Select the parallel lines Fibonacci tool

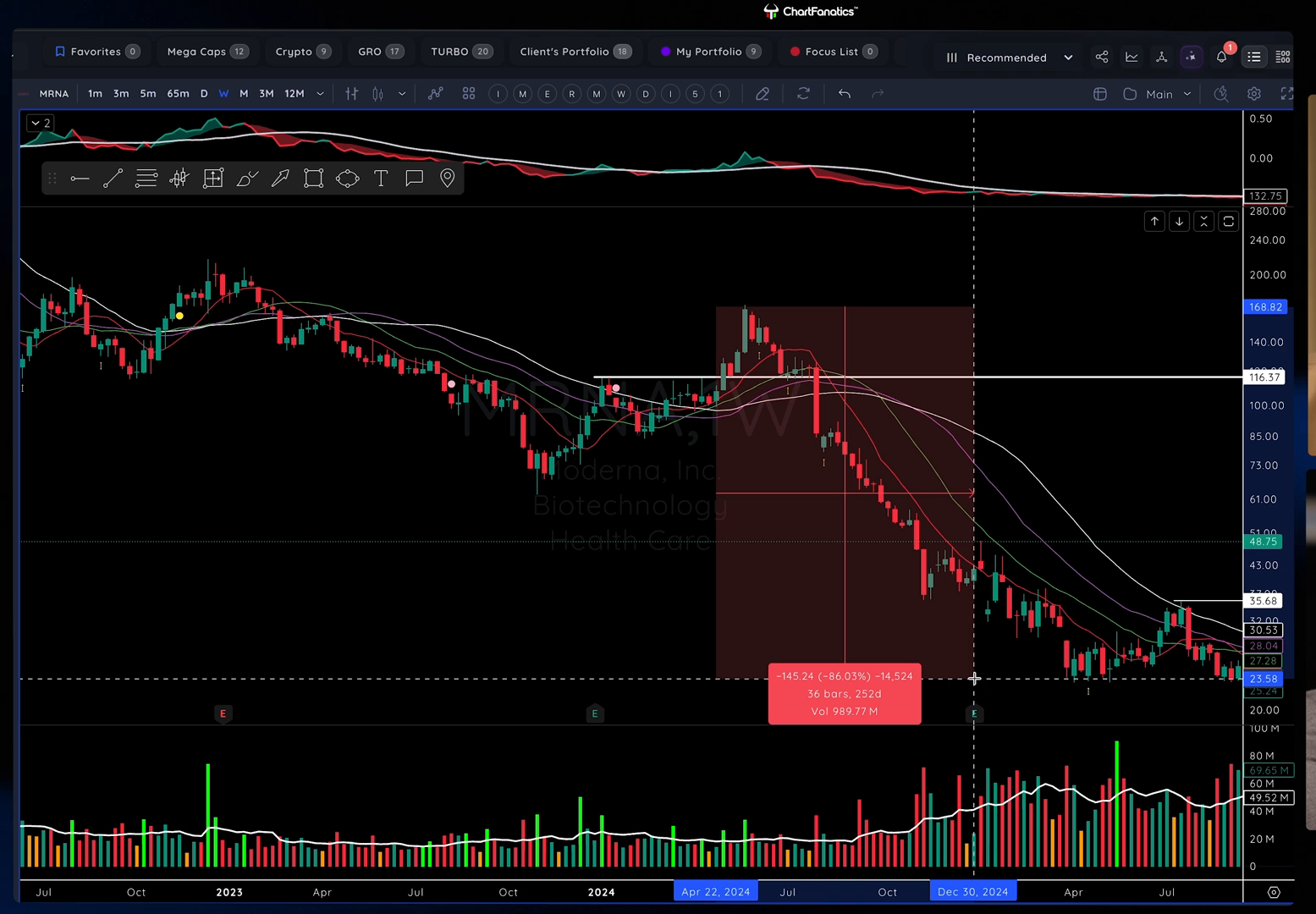click(x=146, y=179)
